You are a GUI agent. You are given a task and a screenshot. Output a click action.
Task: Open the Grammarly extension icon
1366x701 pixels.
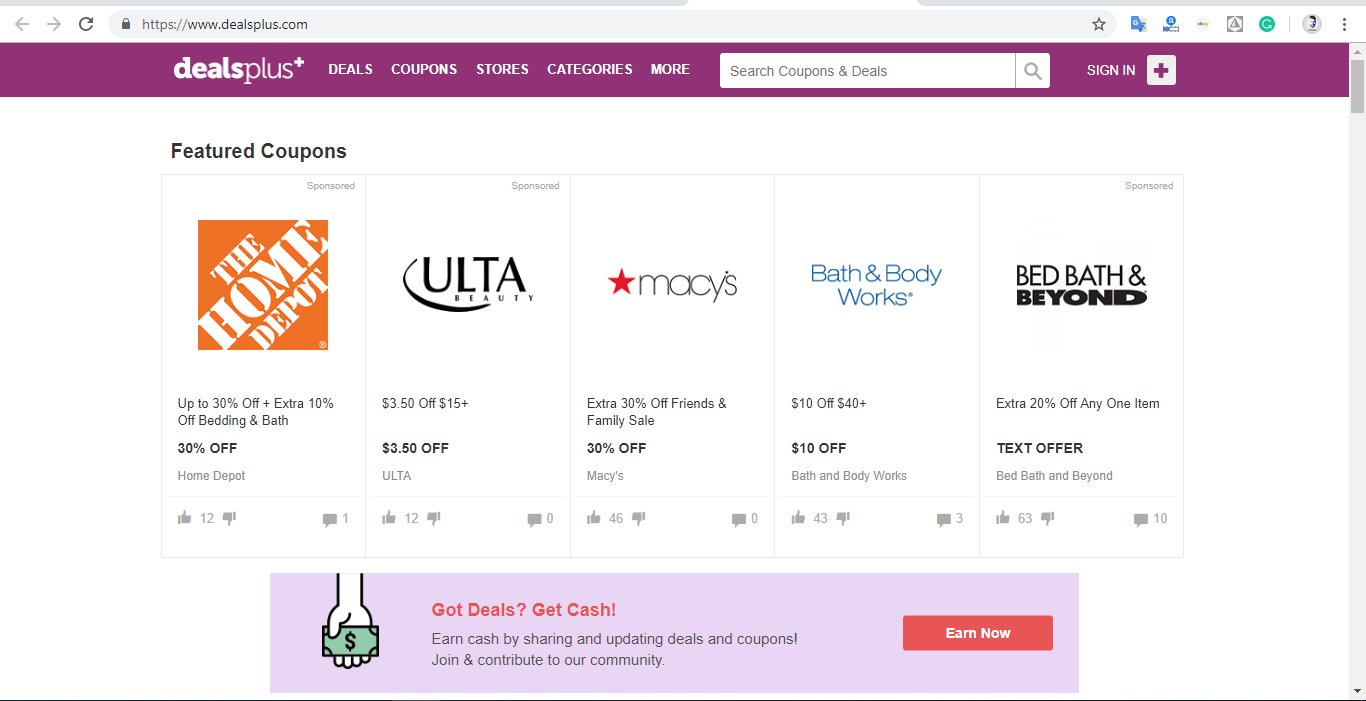point(1267,24)
